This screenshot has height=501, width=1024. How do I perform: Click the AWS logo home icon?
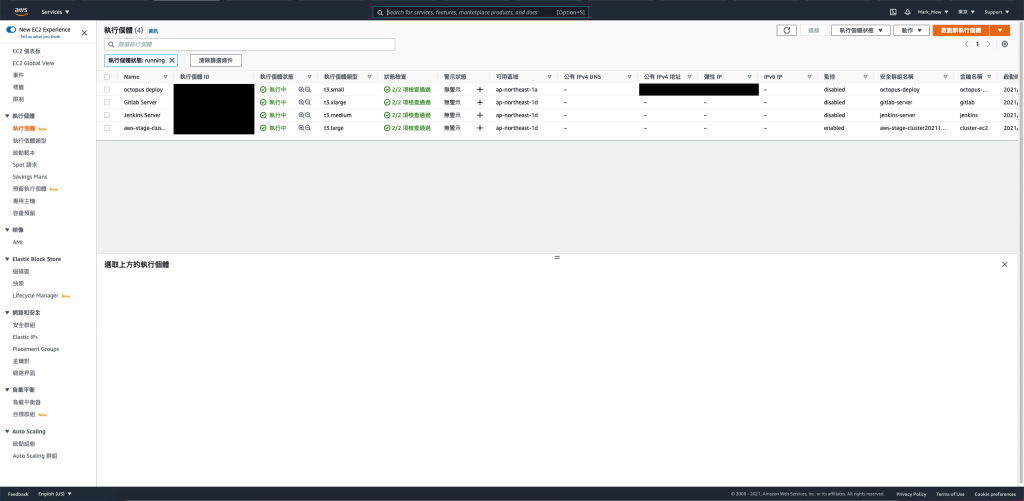tap(21, 11)
